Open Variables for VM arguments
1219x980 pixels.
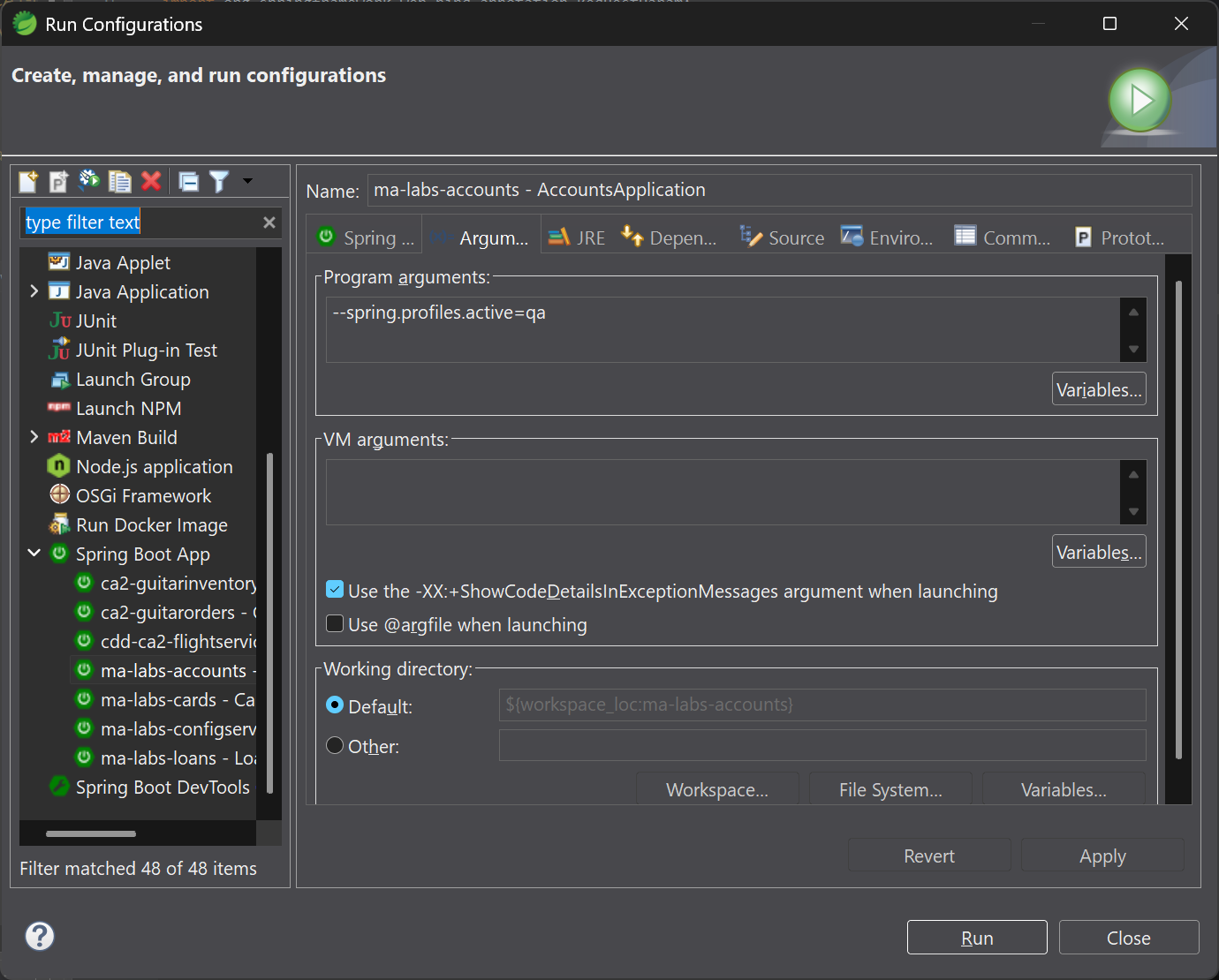coord(1099,552)
